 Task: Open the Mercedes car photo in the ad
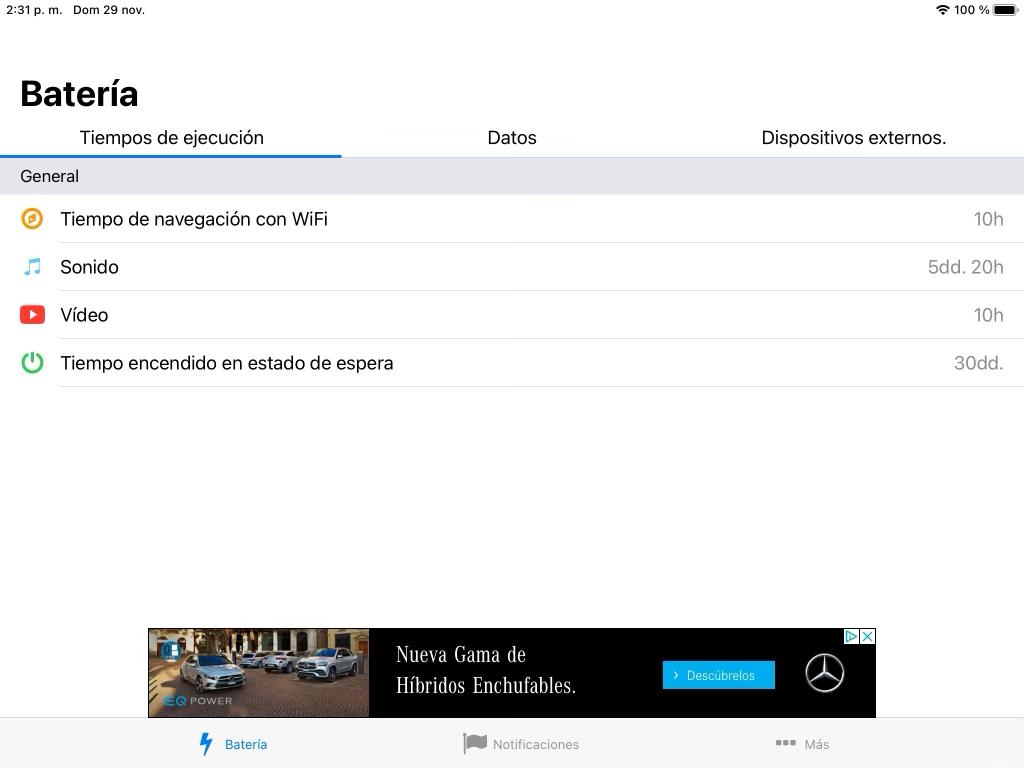click(259, 673)
